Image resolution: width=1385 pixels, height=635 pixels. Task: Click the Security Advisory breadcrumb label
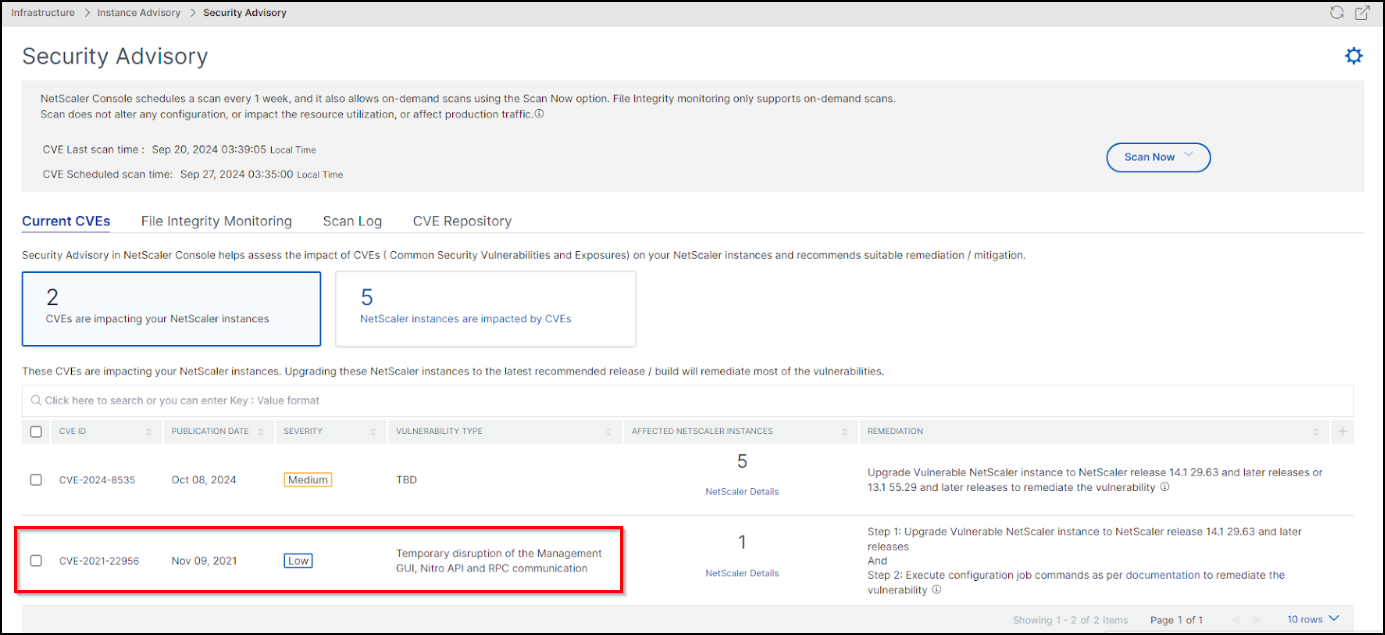[x=245, y=13]
